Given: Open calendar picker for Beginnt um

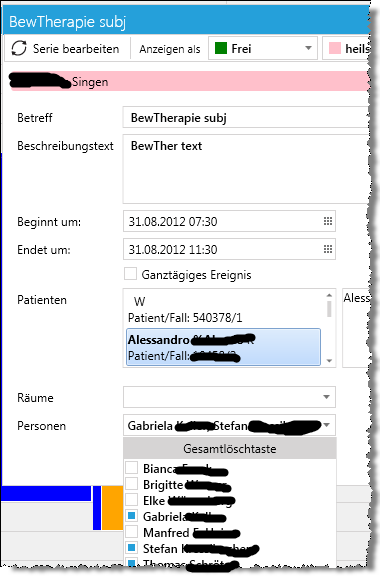Looking at the screenshot, I should [328, 221].
